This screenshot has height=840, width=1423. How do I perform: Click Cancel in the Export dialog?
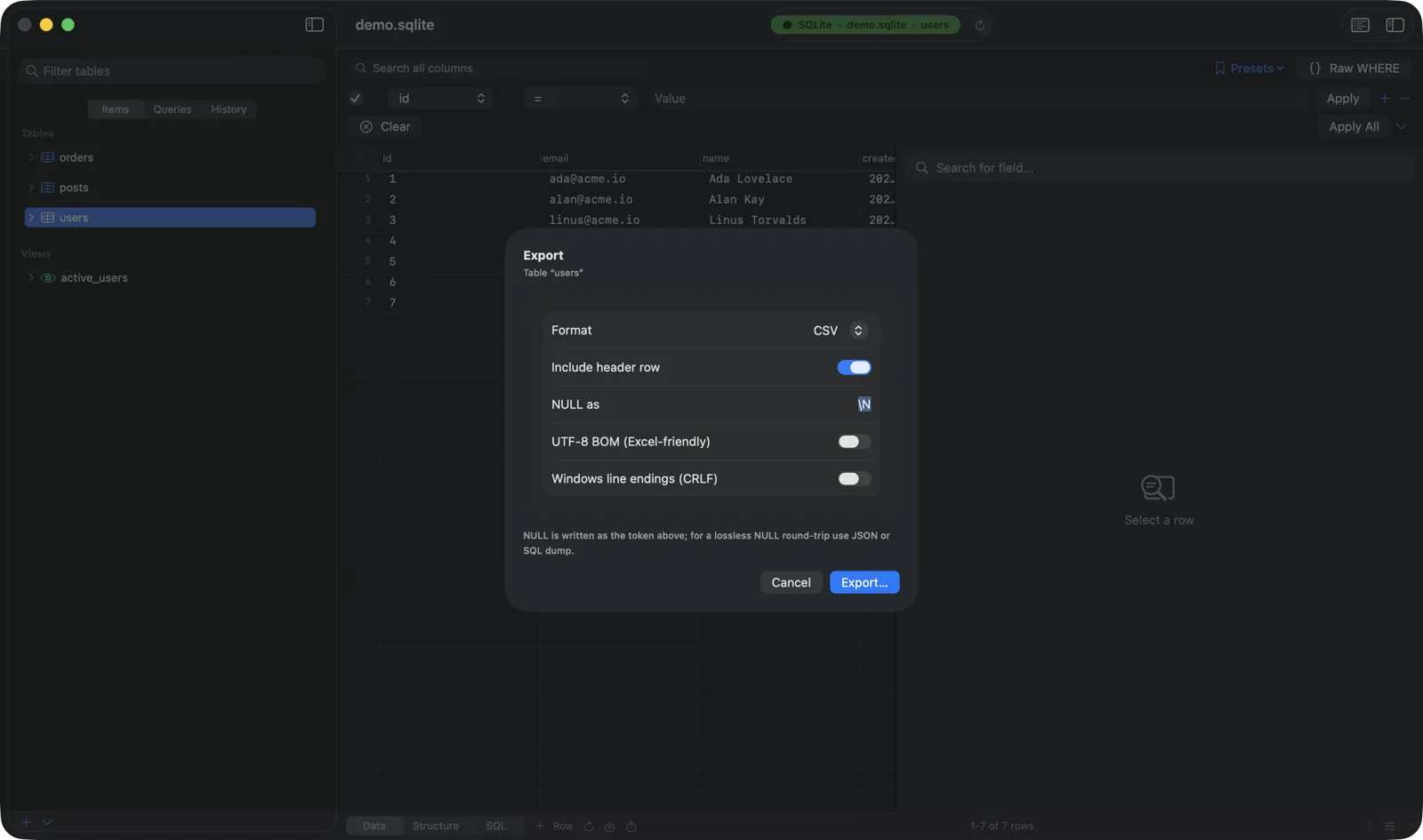pos(792,582)
